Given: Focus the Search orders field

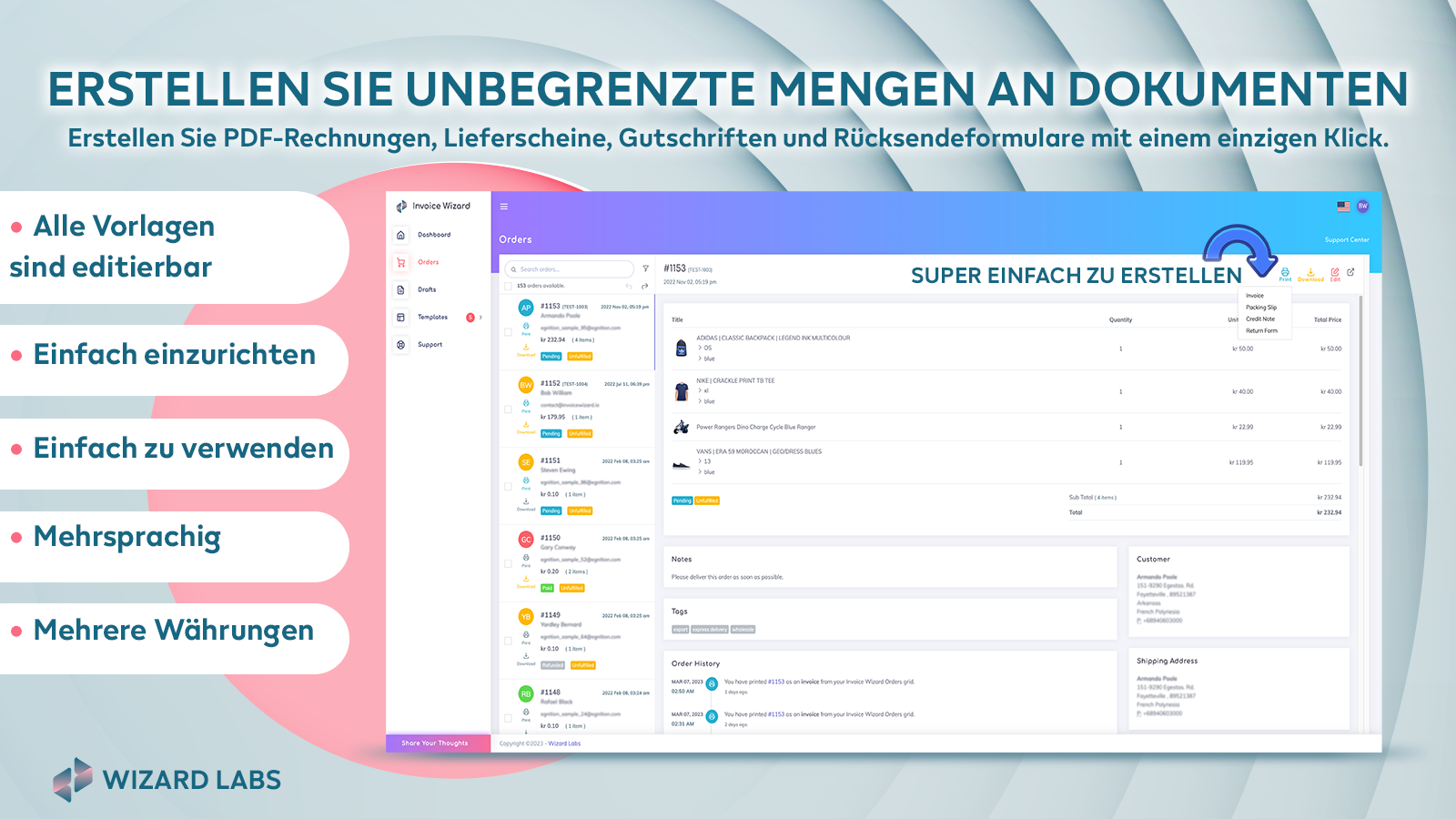Looking at the screenshot, I should [571, 269].
